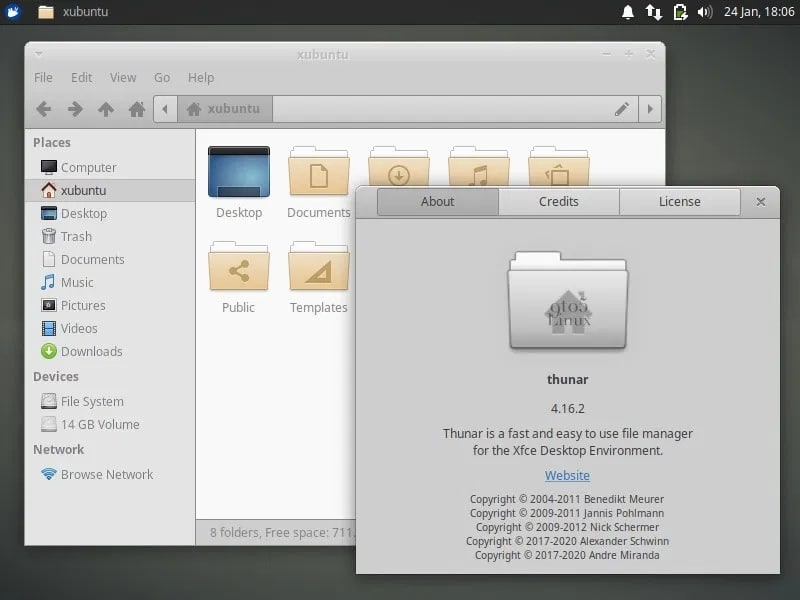Open Whisker menu in top panel

tap(13, 11)
